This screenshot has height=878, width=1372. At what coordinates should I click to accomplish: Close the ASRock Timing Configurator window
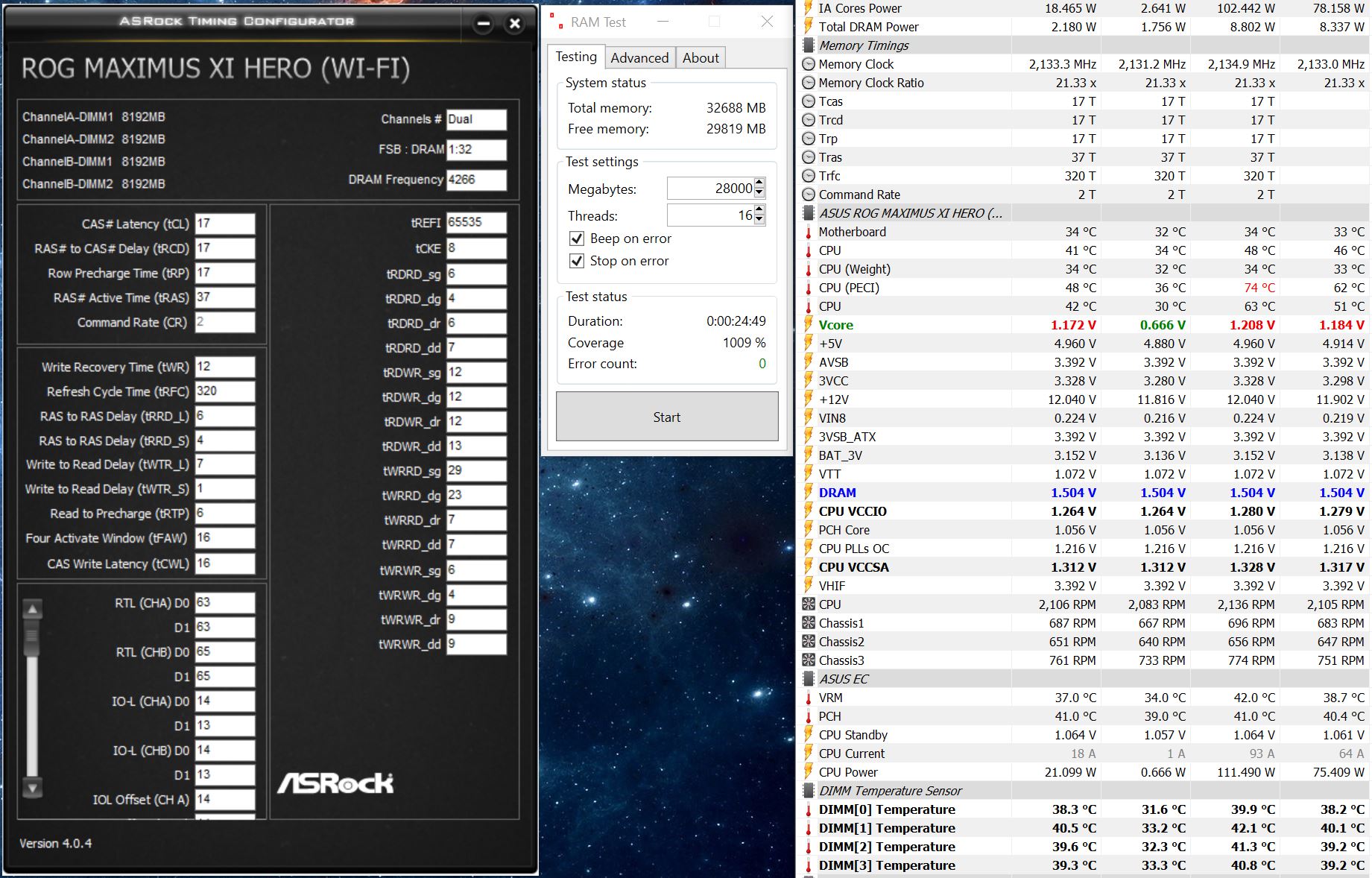coord(514,24)
